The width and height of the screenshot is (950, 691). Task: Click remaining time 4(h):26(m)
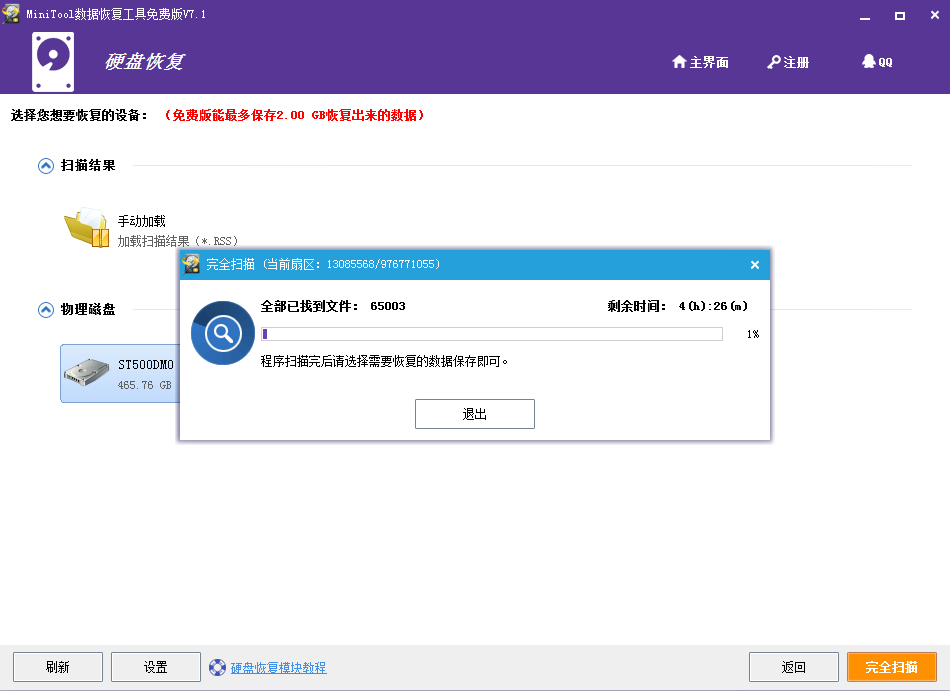click(x=712, y=306)
